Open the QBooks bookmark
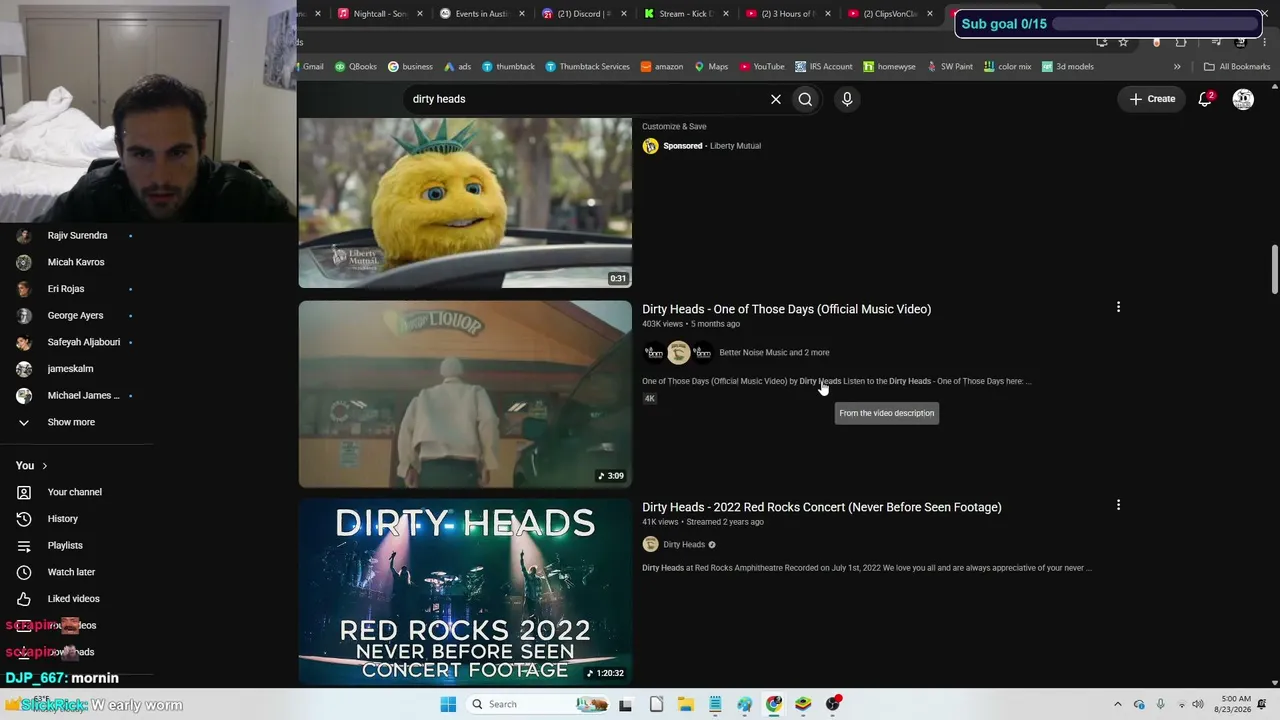This screenshot has height=720, width=1280. 356,67
